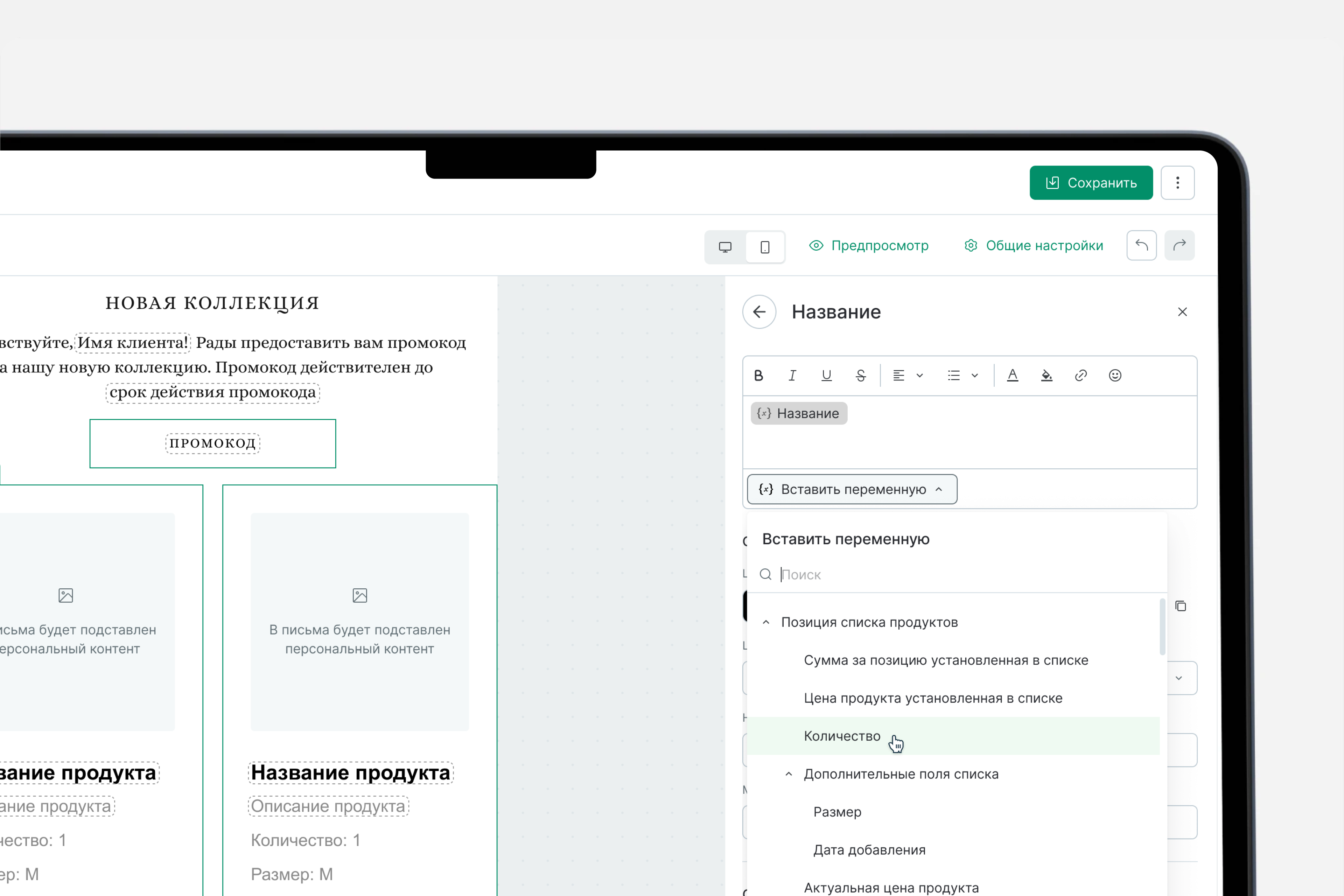Open the three-dot more options menu
Screen dimensions: 1344x896
[1177, 183]
